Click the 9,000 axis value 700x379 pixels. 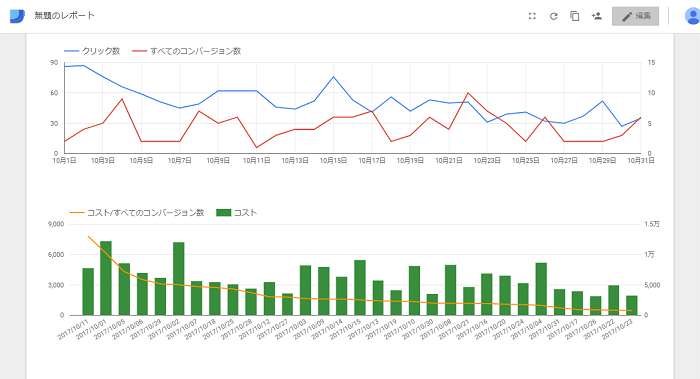click(x=56, y=224)
